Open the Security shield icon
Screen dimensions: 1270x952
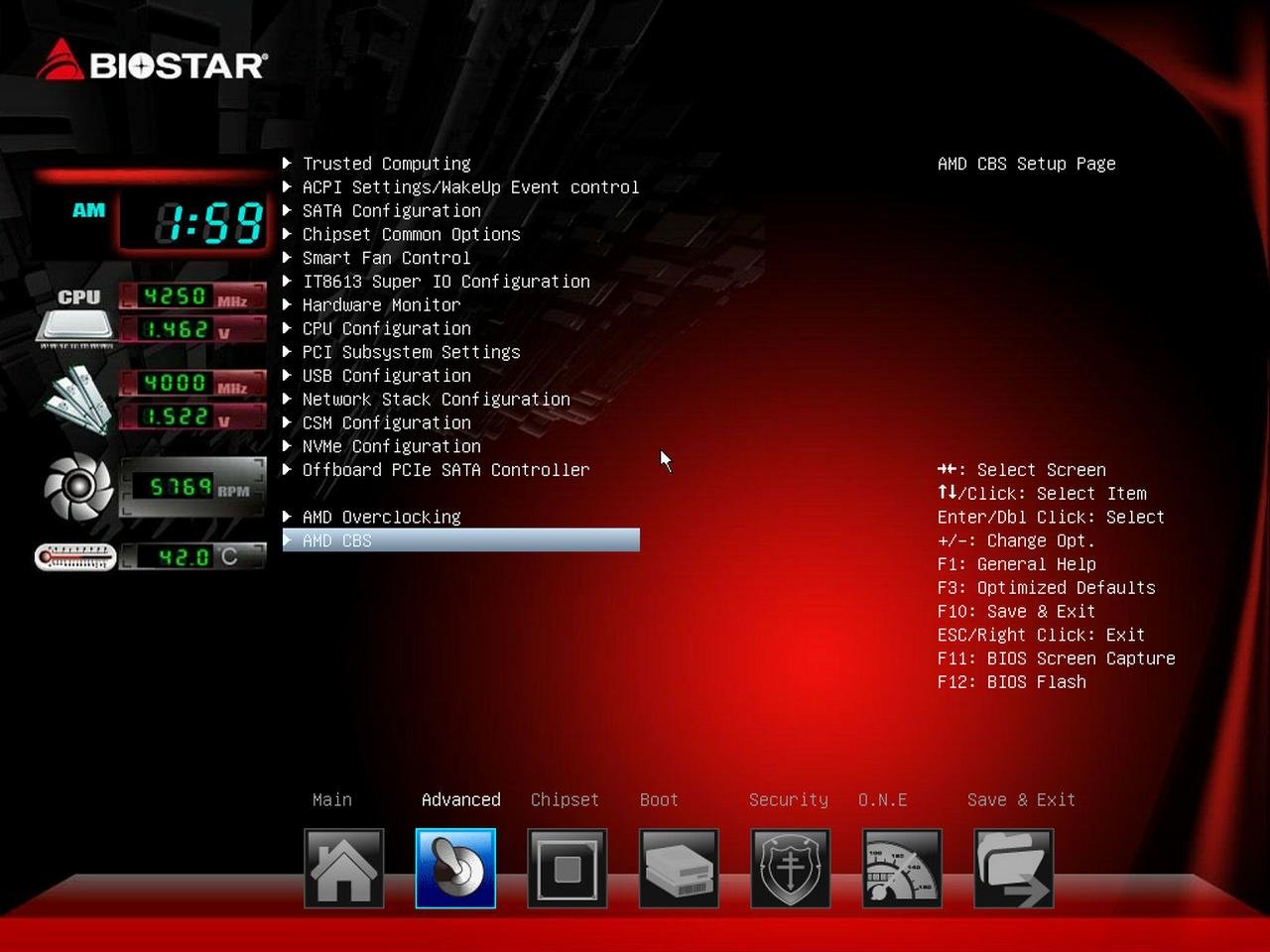[x=790, y=869]
